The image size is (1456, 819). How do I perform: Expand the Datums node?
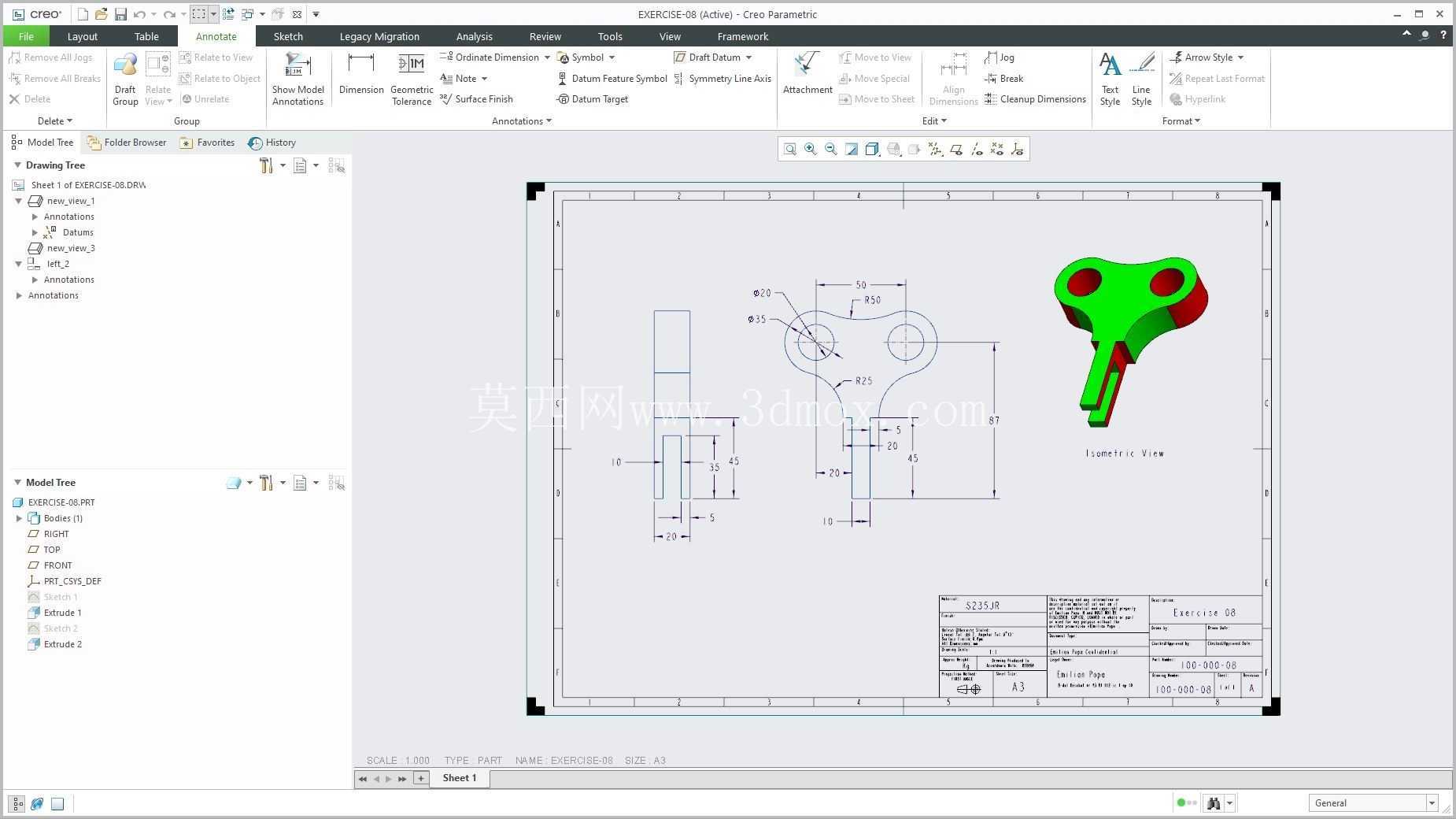point(35,232)
